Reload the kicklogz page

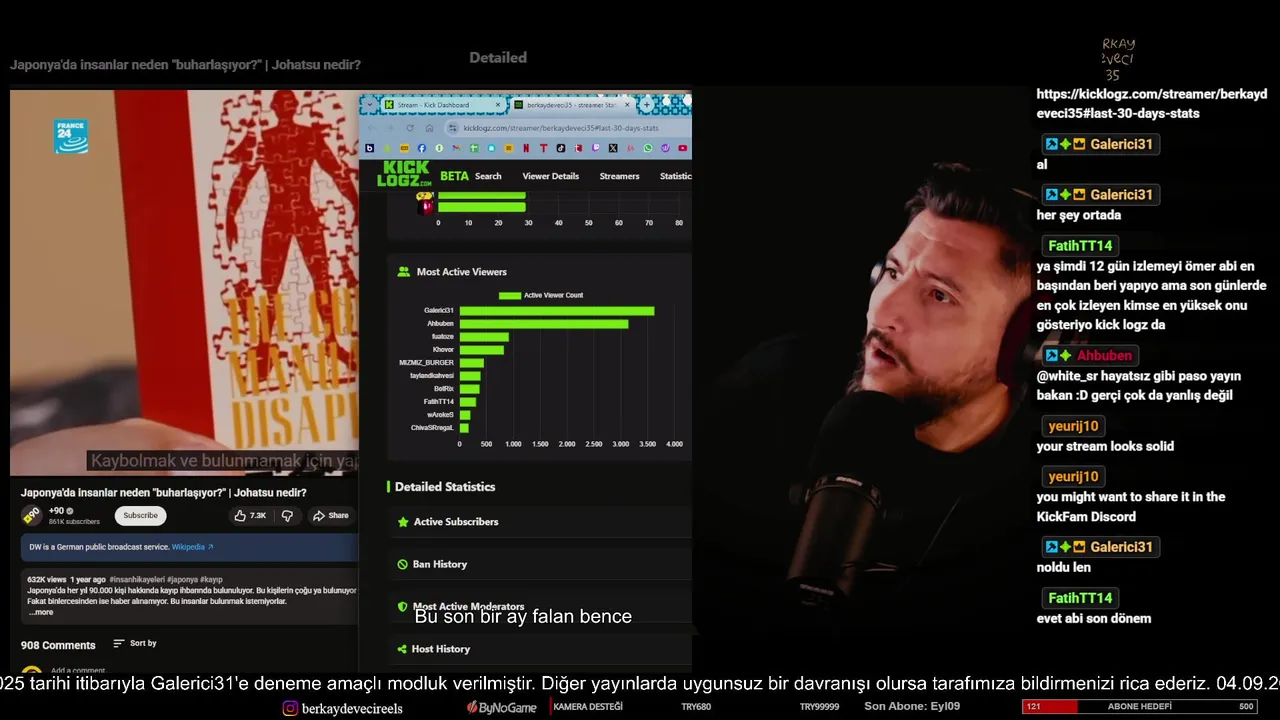click(x=410, y=128)
